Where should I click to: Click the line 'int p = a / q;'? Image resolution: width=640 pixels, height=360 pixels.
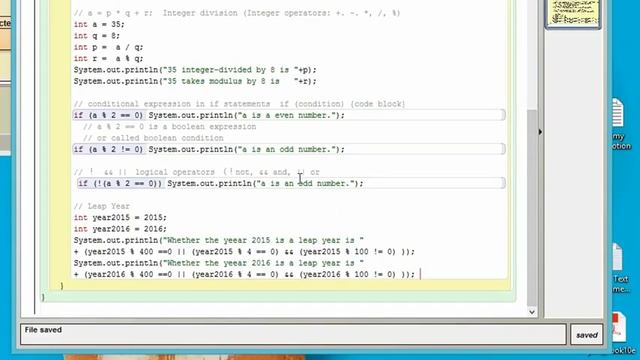109,47
